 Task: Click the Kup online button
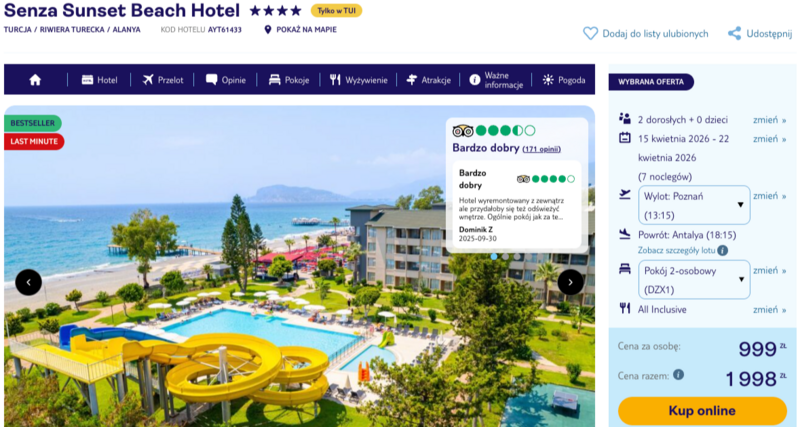tap(702, 411)
